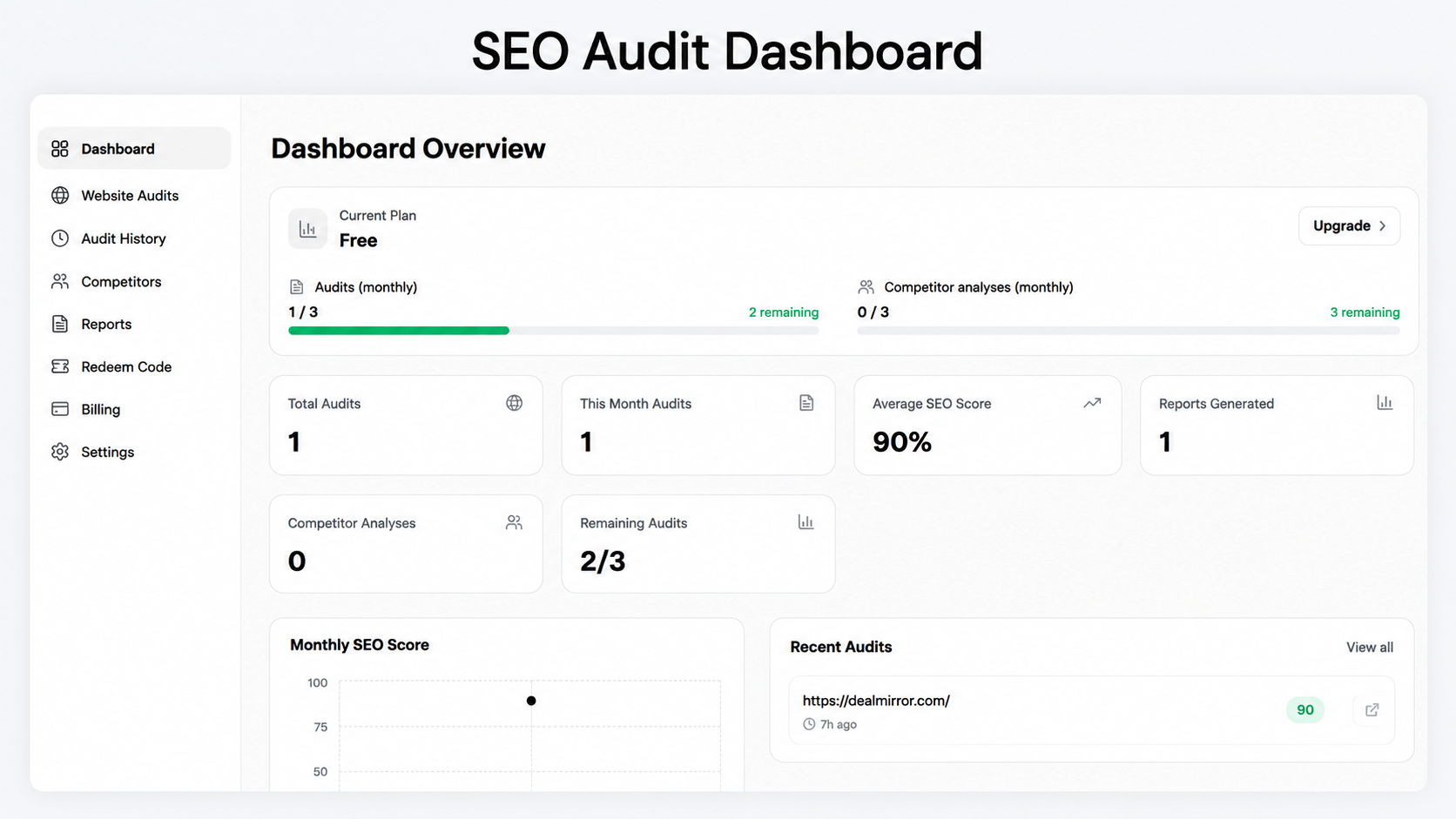Image resolution: width=1456 pixels, height=819 pixels.
Task: Click the ticket icon beside Redeem Code
Action: click(x=60, y=366)
